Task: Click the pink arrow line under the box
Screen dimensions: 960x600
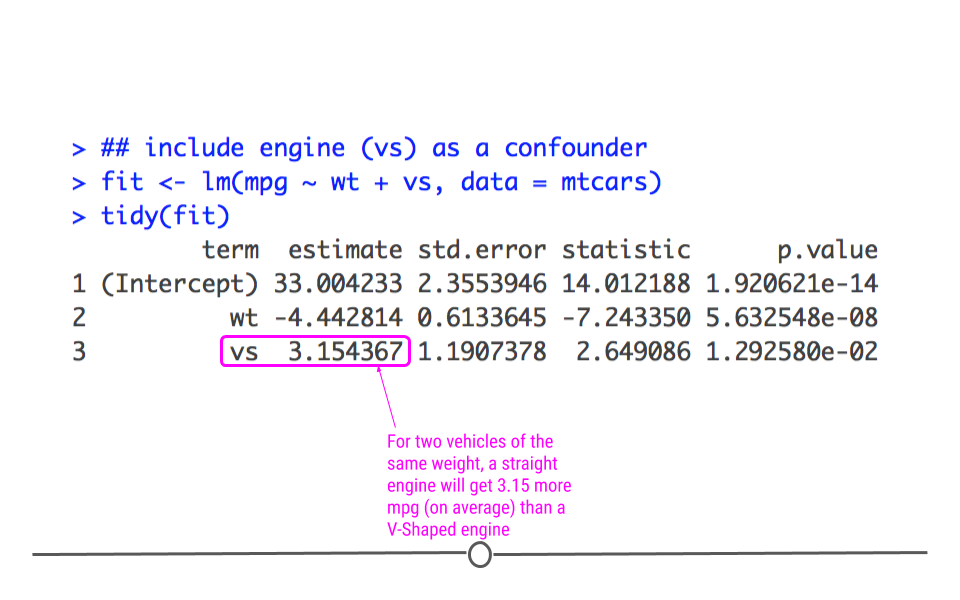Action: tap(386, 397)
